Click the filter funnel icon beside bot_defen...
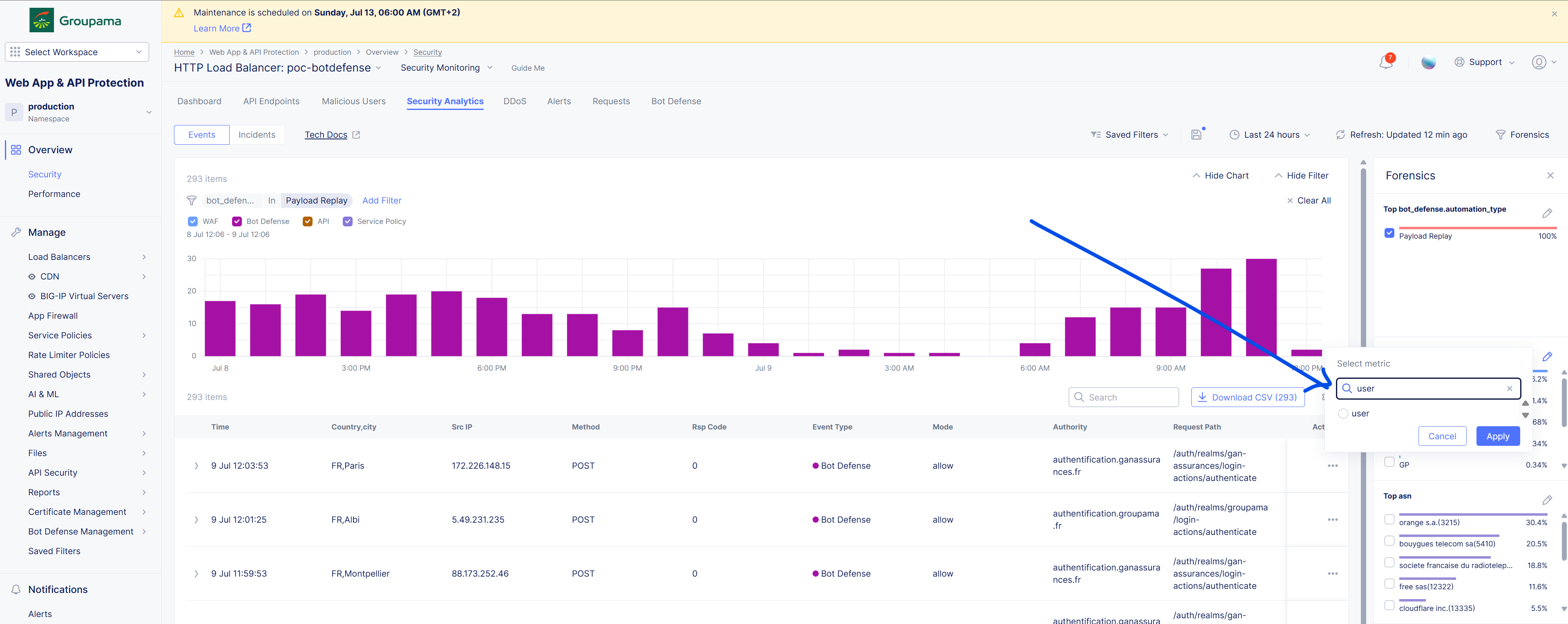 [x=191, y=200]
